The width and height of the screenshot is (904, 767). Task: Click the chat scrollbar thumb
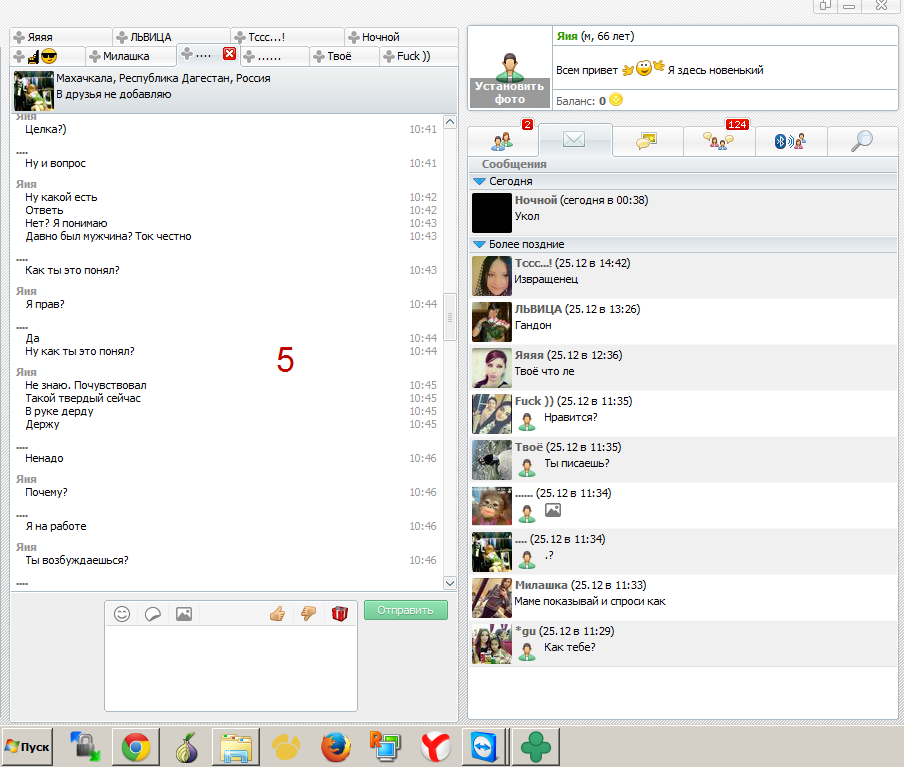click(450, 317)
